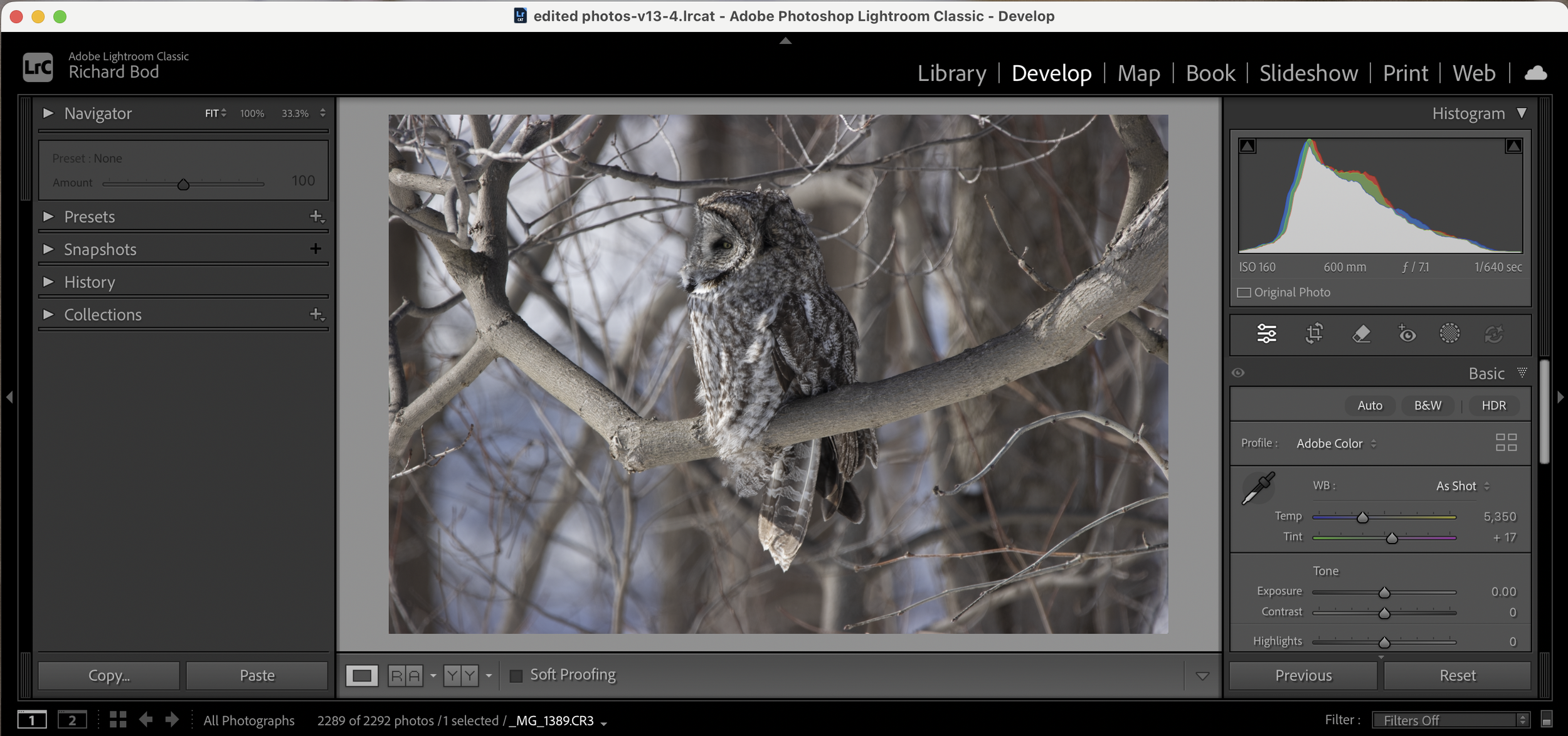Image resolution: width=1568 pixels, height=736 pixels.
Task: Expand the History panel
Action: 48,282
